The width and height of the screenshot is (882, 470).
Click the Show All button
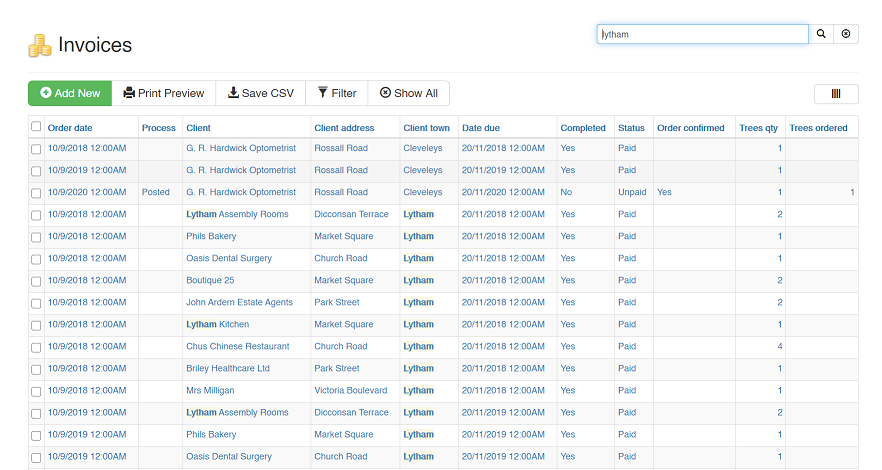click(409, 93)
